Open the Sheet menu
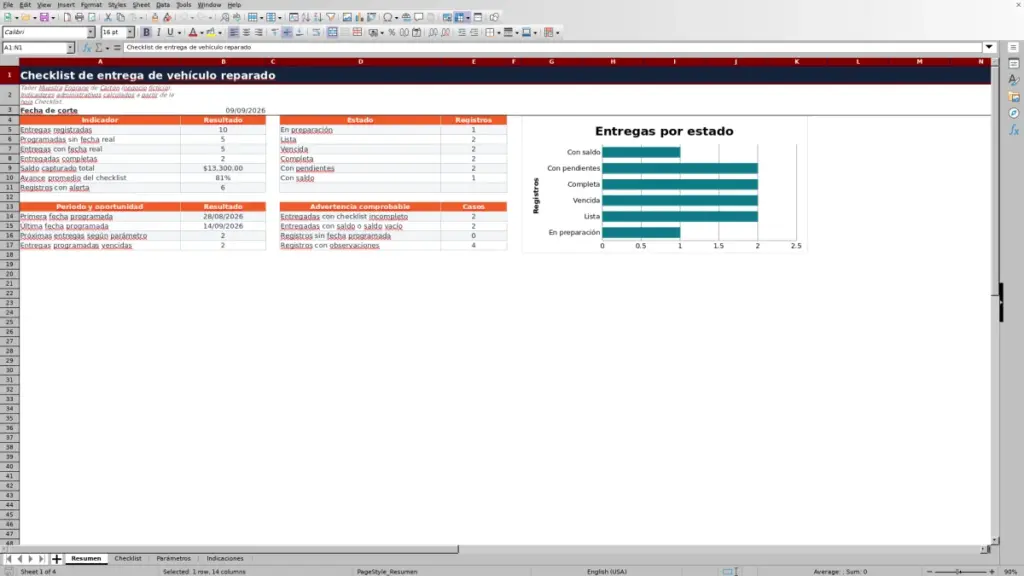 (141, 5)
